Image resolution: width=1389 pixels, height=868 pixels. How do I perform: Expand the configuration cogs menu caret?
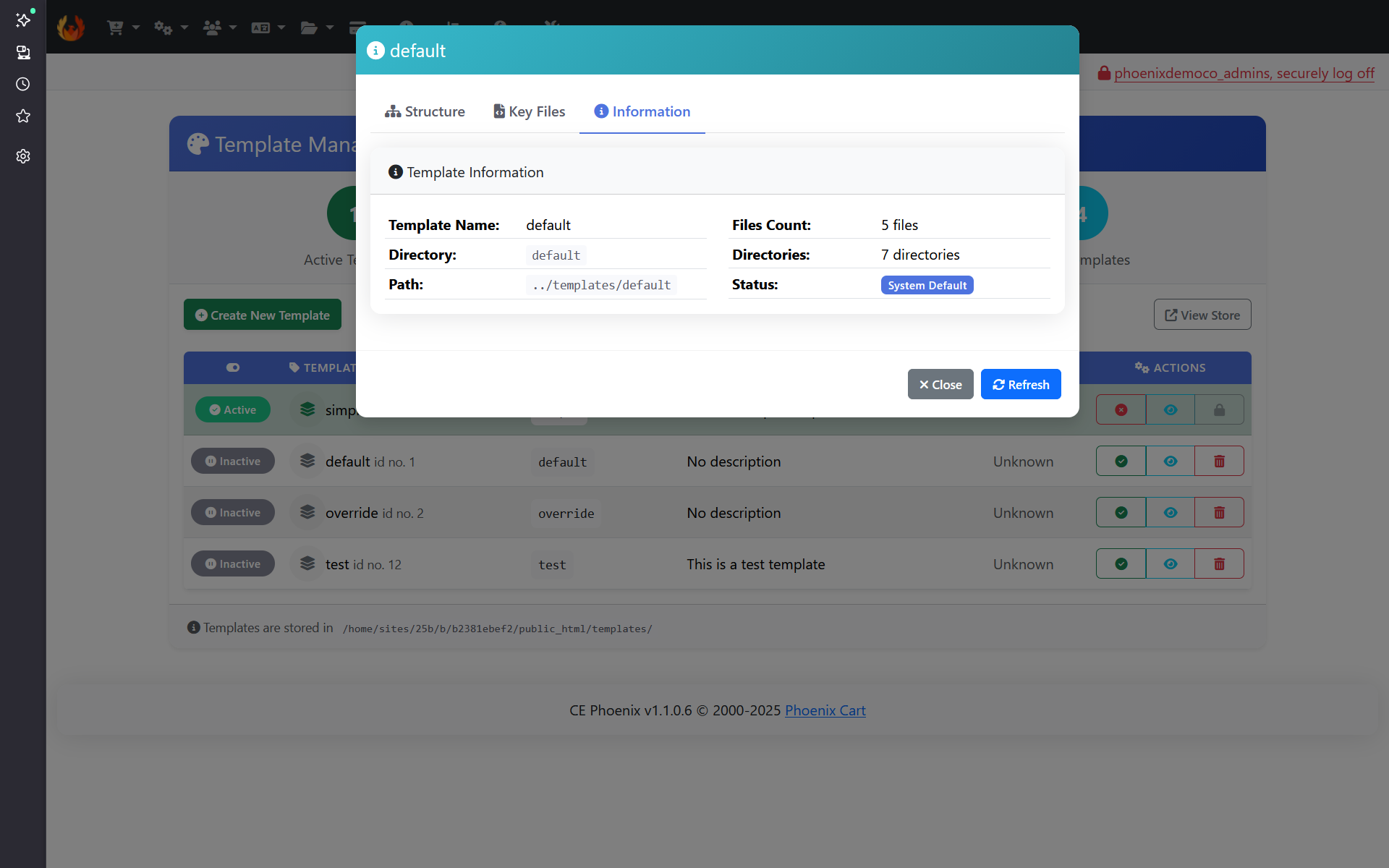click(x=184, y=27)
